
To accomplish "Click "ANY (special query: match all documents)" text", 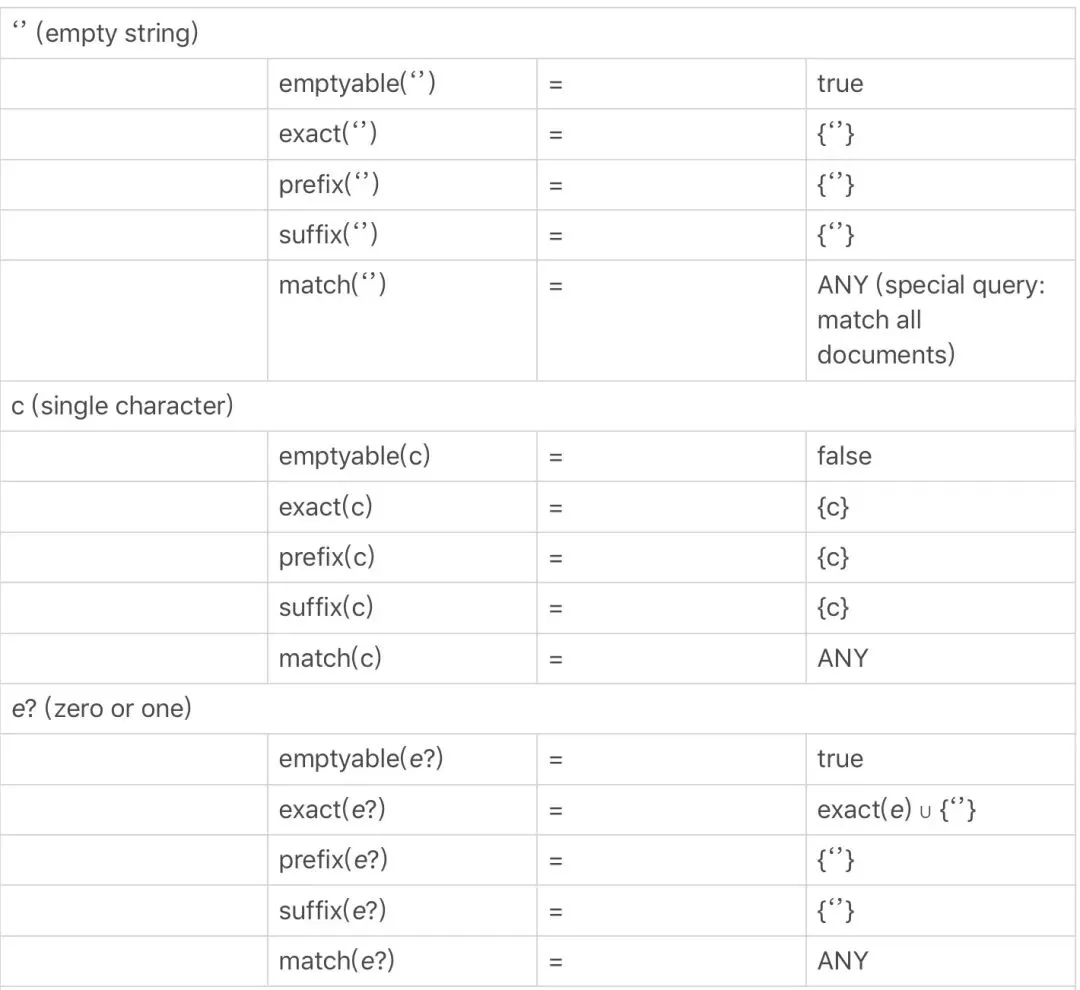I will point(930,320).
